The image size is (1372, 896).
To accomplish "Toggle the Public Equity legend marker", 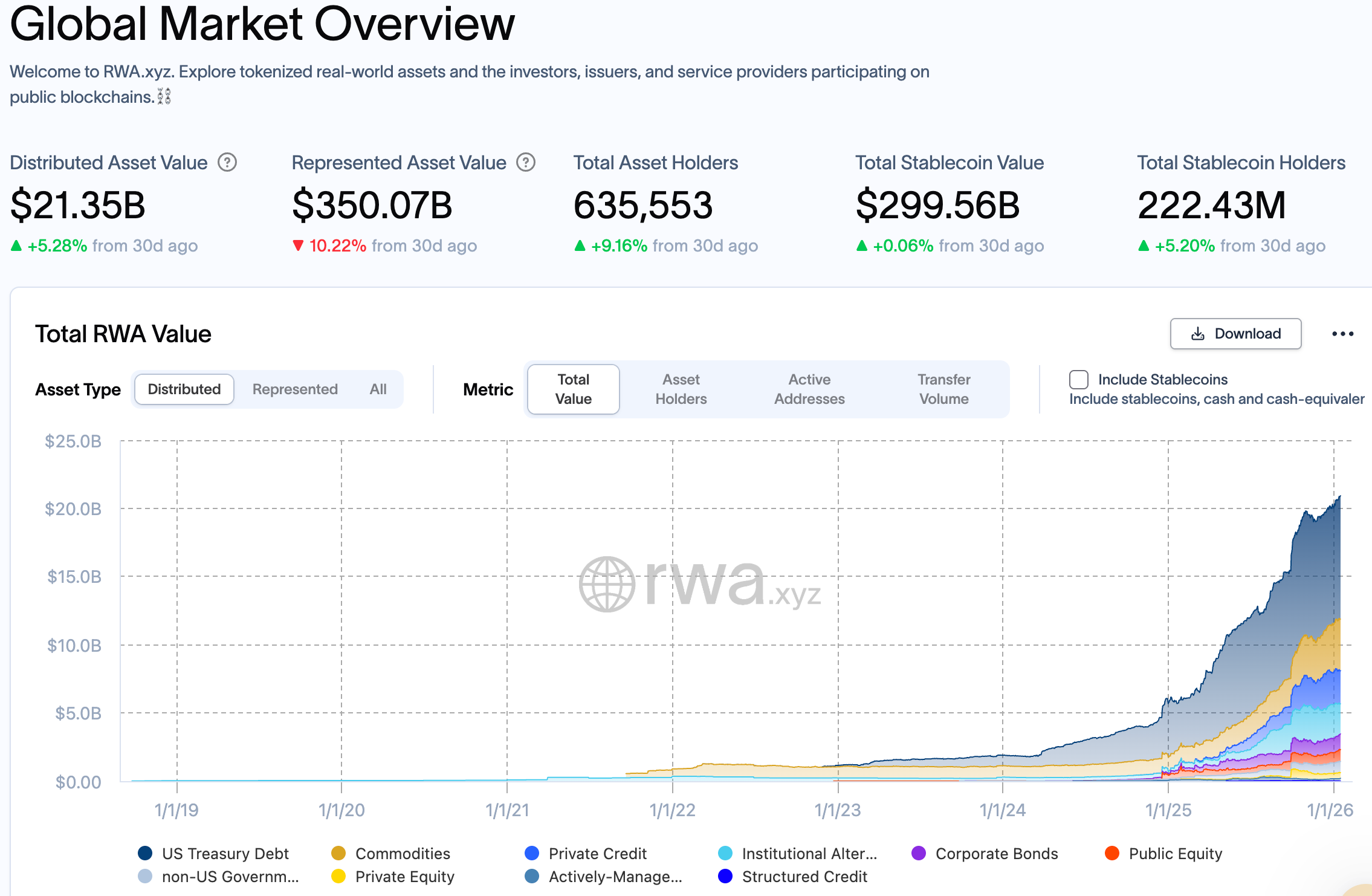I will tap(1112, 853).
